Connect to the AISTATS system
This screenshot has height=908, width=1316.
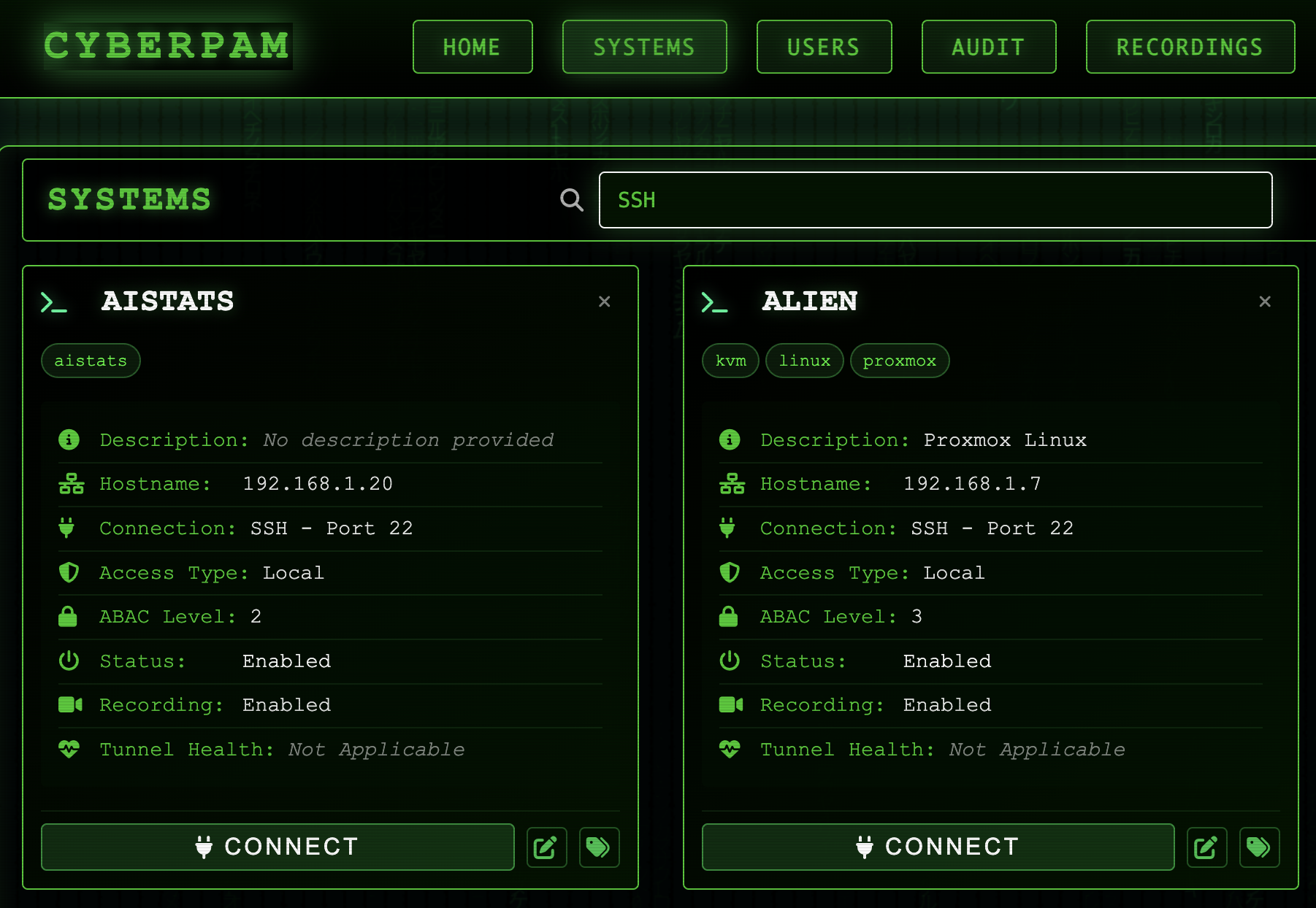[x=278, y=847]
